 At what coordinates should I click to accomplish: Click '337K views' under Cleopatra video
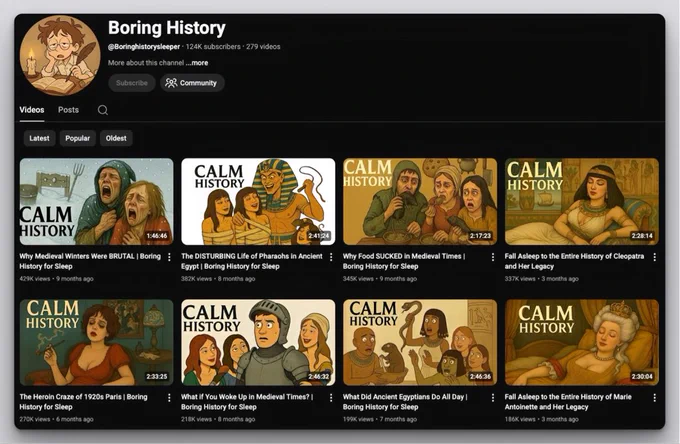pyautogui.click(x=520, y=279)
